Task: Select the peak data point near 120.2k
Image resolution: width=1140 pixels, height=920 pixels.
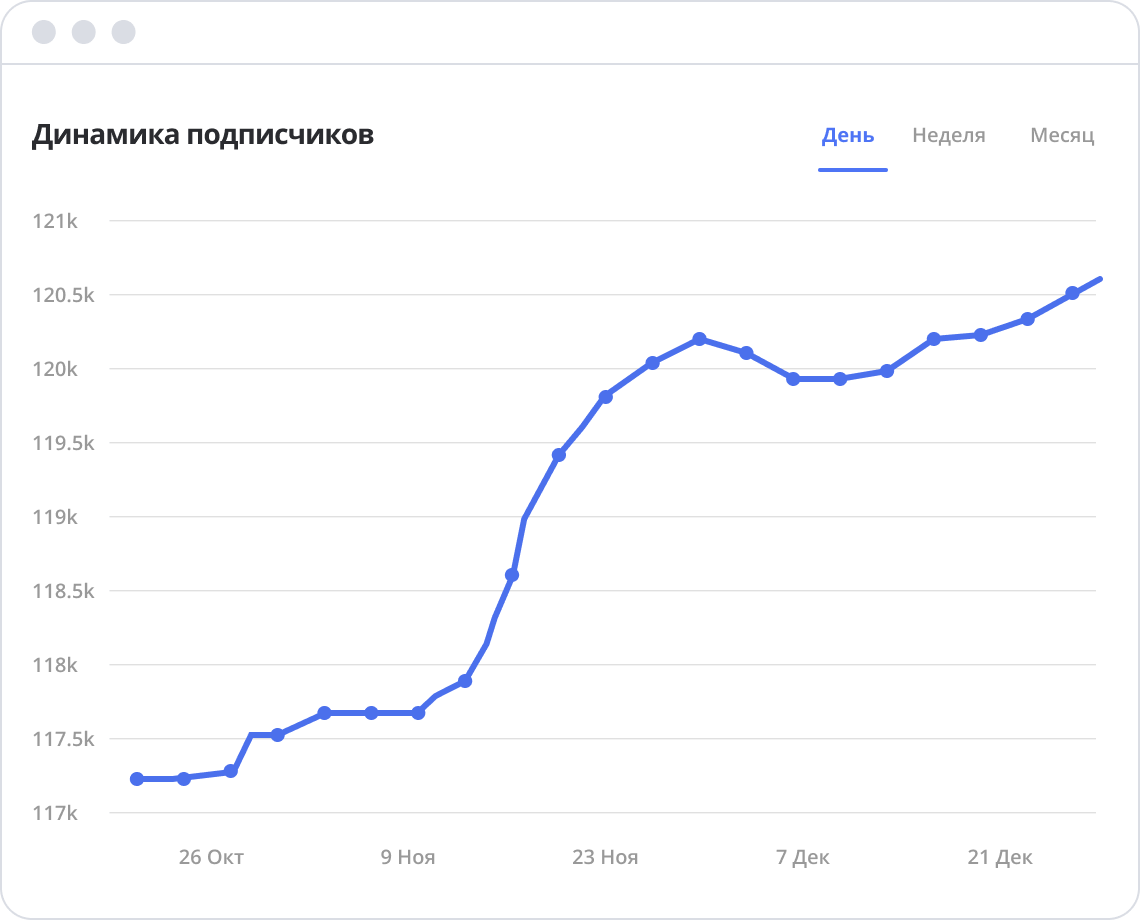Action: coord(698,339)
